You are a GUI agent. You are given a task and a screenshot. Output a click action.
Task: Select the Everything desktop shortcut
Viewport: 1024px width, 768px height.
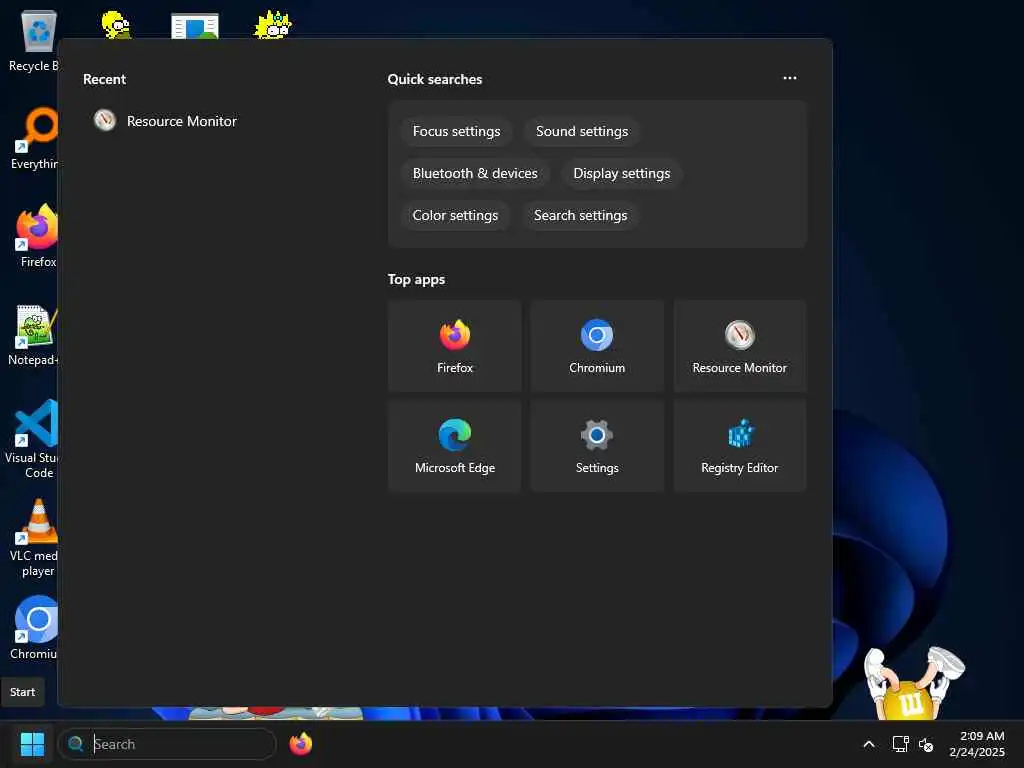click(x=34, y=138)
